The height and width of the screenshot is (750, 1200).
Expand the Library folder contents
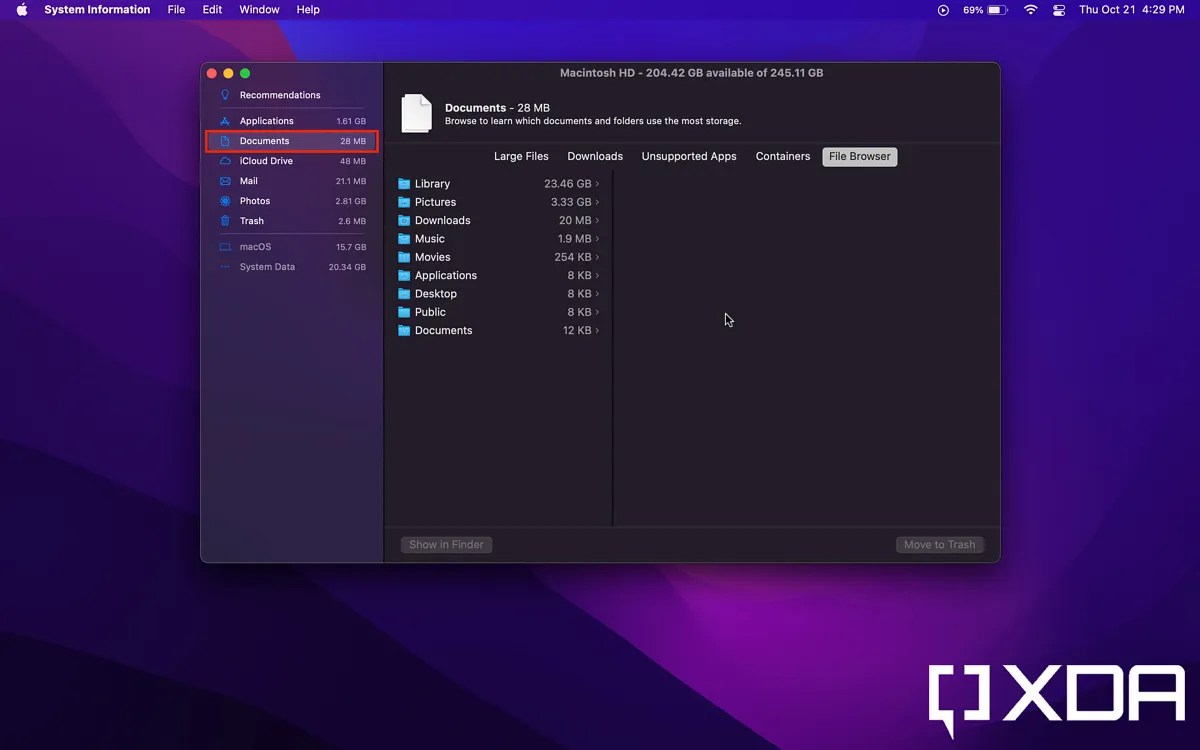click(x=598, y=183)
